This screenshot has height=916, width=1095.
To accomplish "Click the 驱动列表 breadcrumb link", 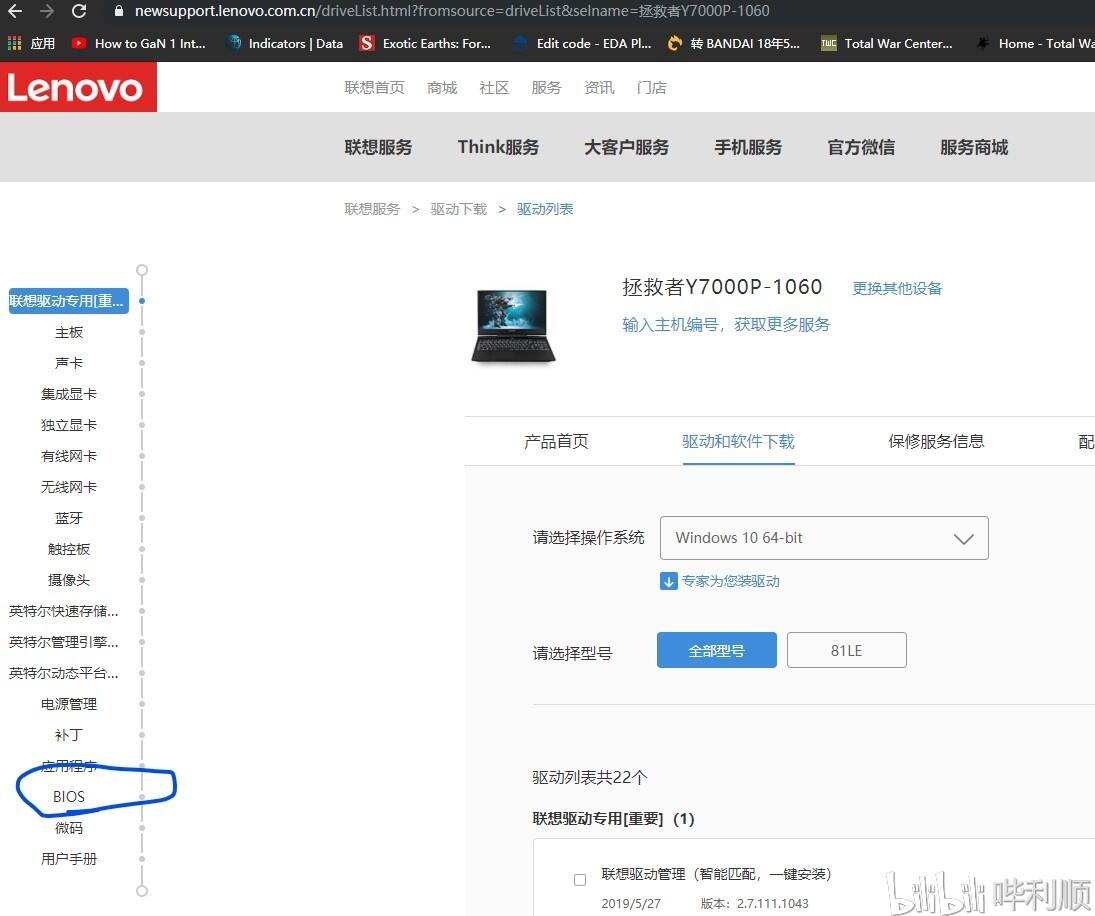I will 545,209.
